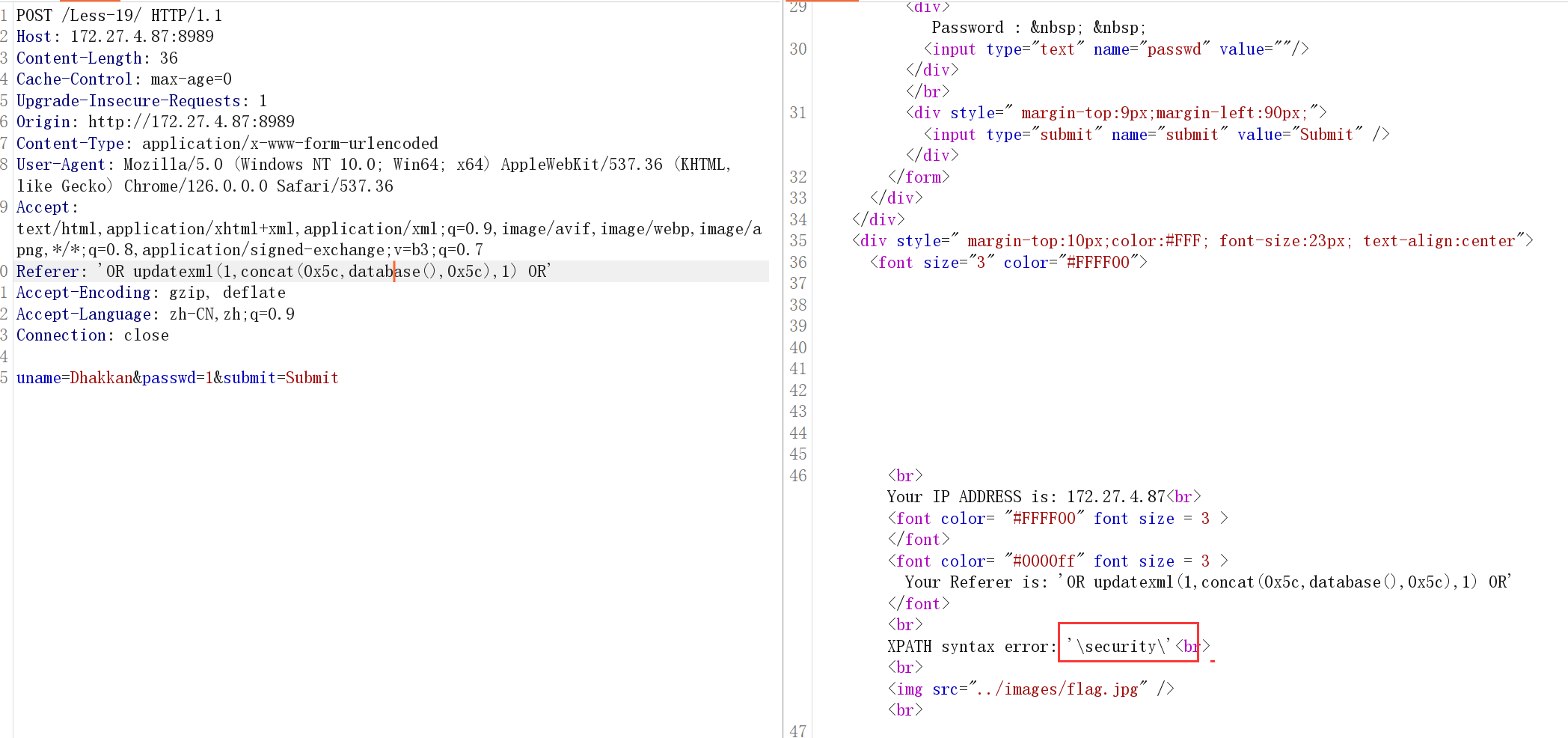Click the uname=Dhakkan parameter in request body

[x=75, y=378]
